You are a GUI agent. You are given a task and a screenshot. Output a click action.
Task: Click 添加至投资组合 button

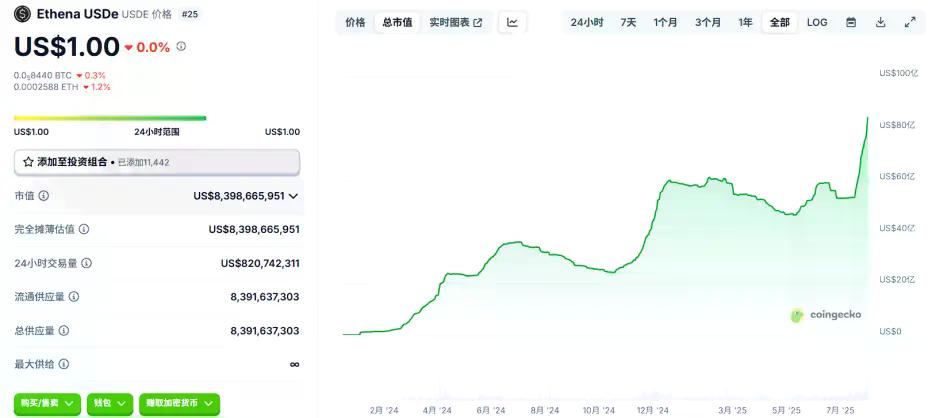[156, 161]
